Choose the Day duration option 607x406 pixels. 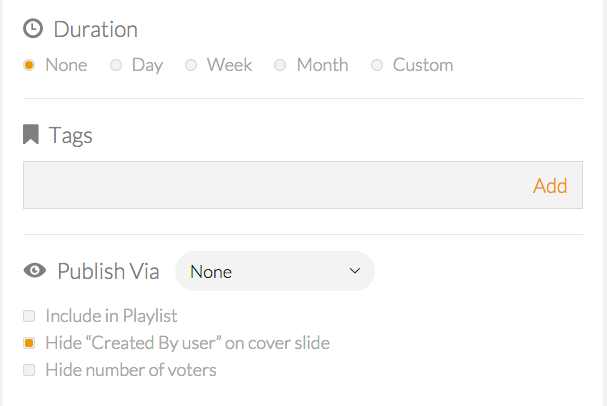tap(116, 65)
